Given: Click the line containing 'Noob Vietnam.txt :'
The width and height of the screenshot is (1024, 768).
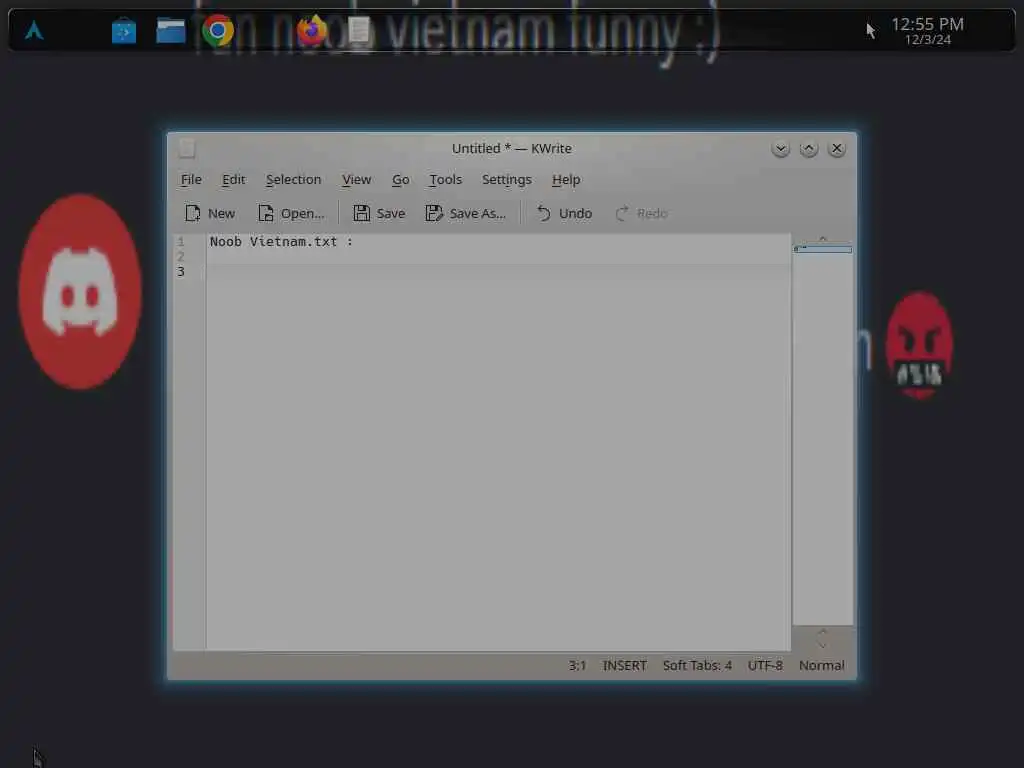Looking at the screenshot, I should pos(499,242).
